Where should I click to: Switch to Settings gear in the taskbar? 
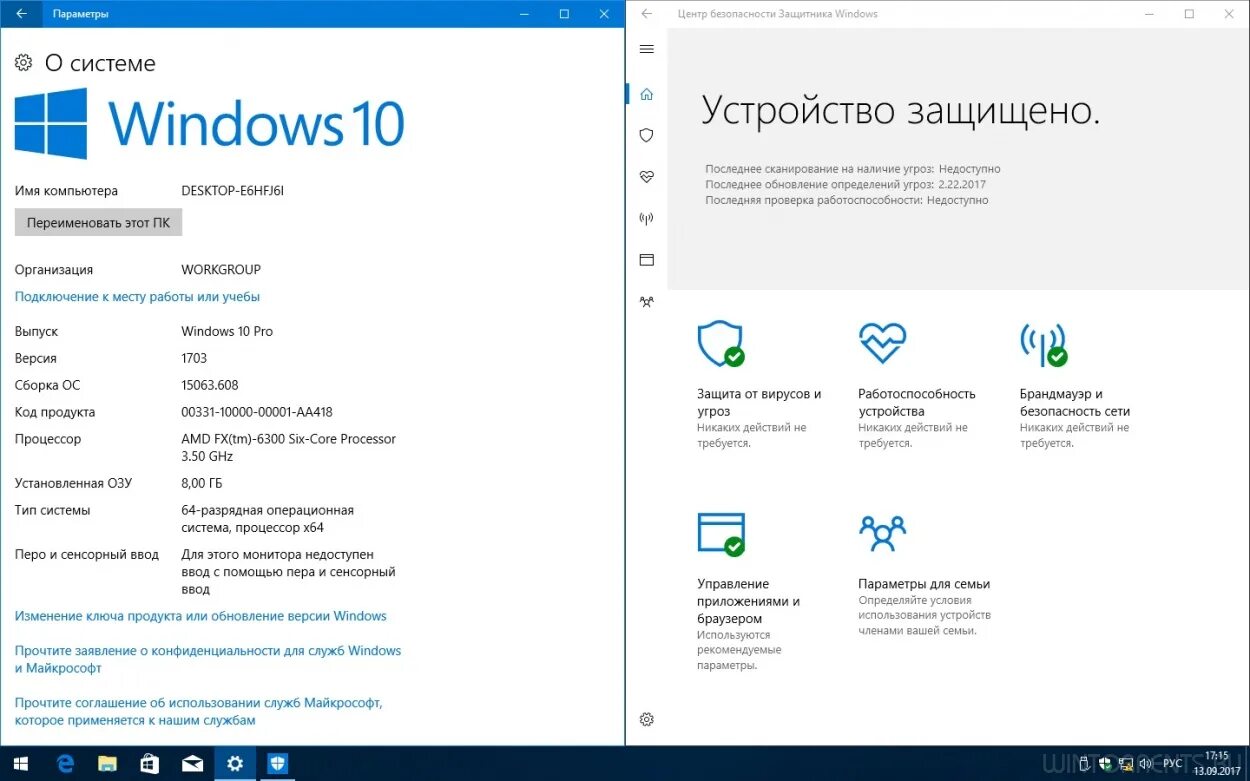click(x=235, y=763)
